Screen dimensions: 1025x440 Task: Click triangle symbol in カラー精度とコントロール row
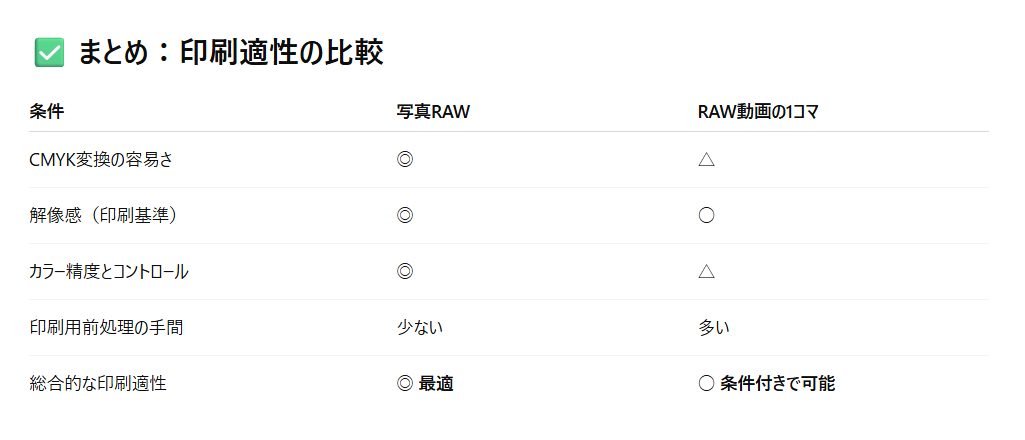point(706,271)
